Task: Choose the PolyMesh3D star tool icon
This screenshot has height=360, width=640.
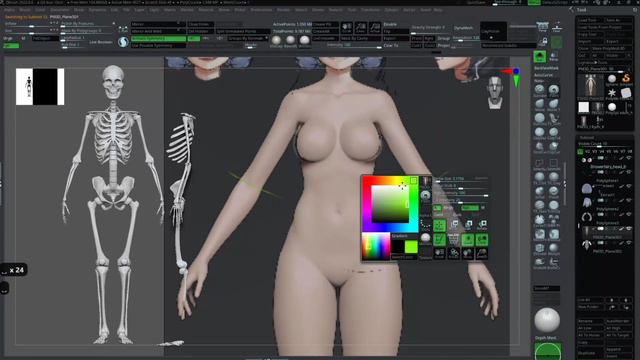Action: tap(611, 93)
